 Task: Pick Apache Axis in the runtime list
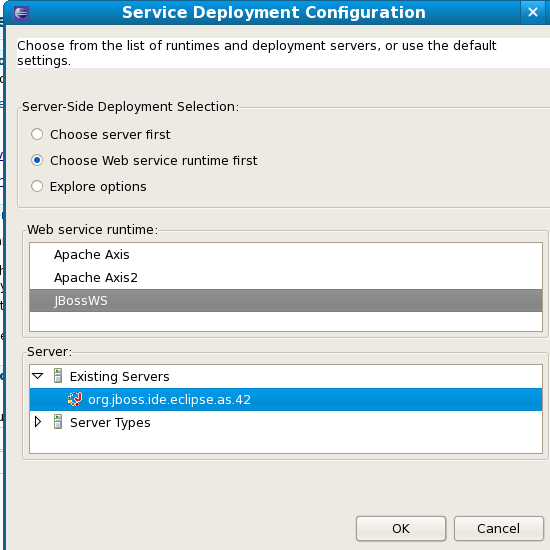tap(286, 255)
